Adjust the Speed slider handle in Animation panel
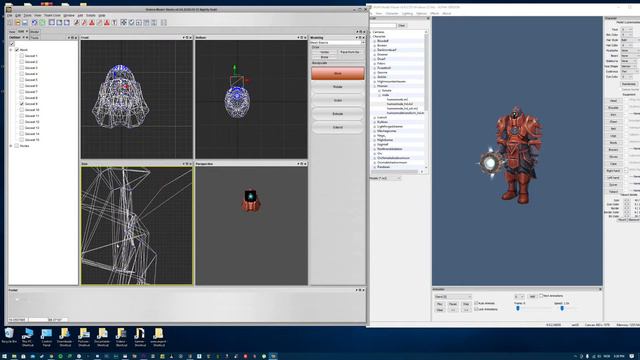 pyautogui.click(x=562, y=308)
